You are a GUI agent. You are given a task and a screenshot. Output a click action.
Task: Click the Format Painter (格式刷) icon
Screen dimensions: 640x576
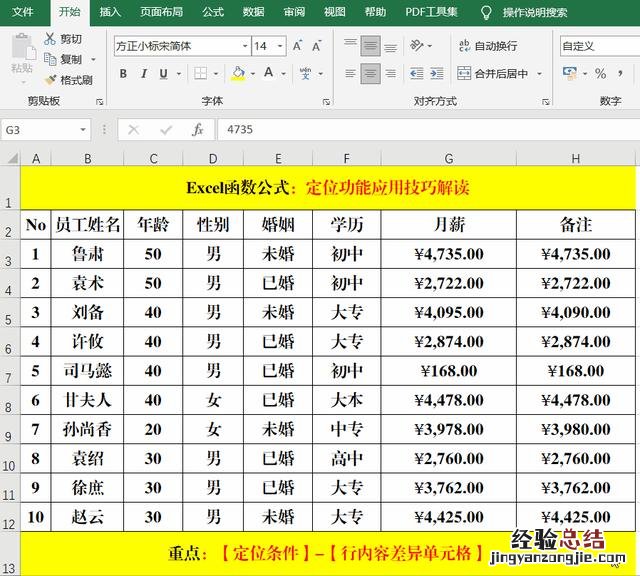(50, 80)
